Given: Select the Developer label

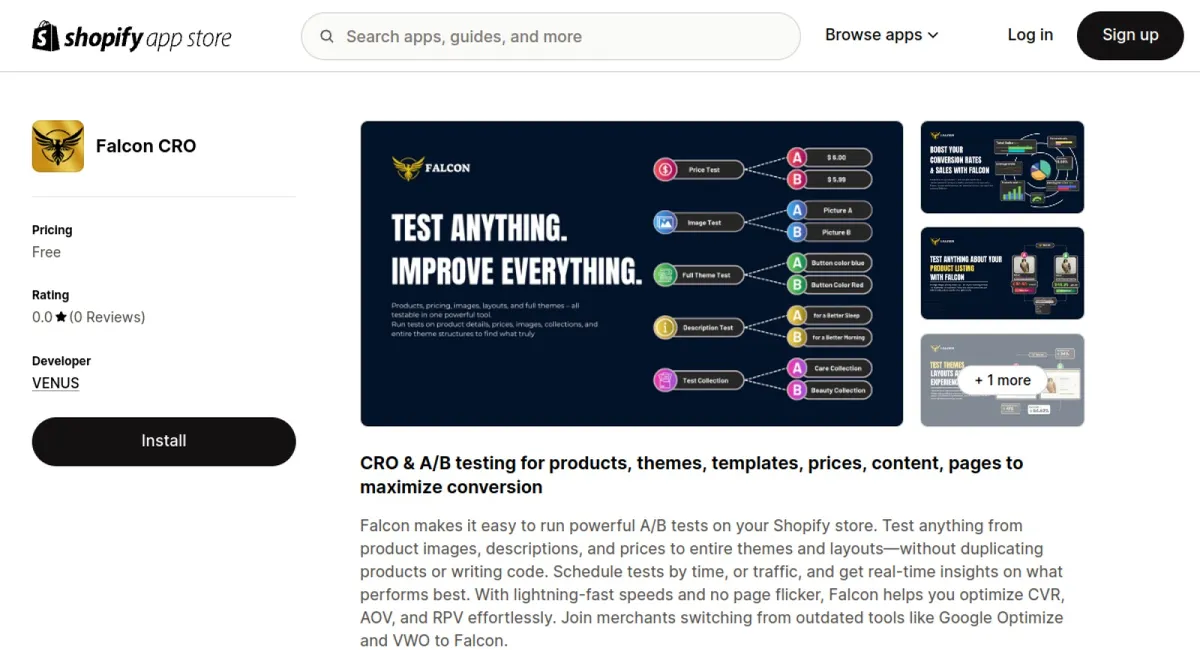Looking at the screenshot, I should pos(61,361).
